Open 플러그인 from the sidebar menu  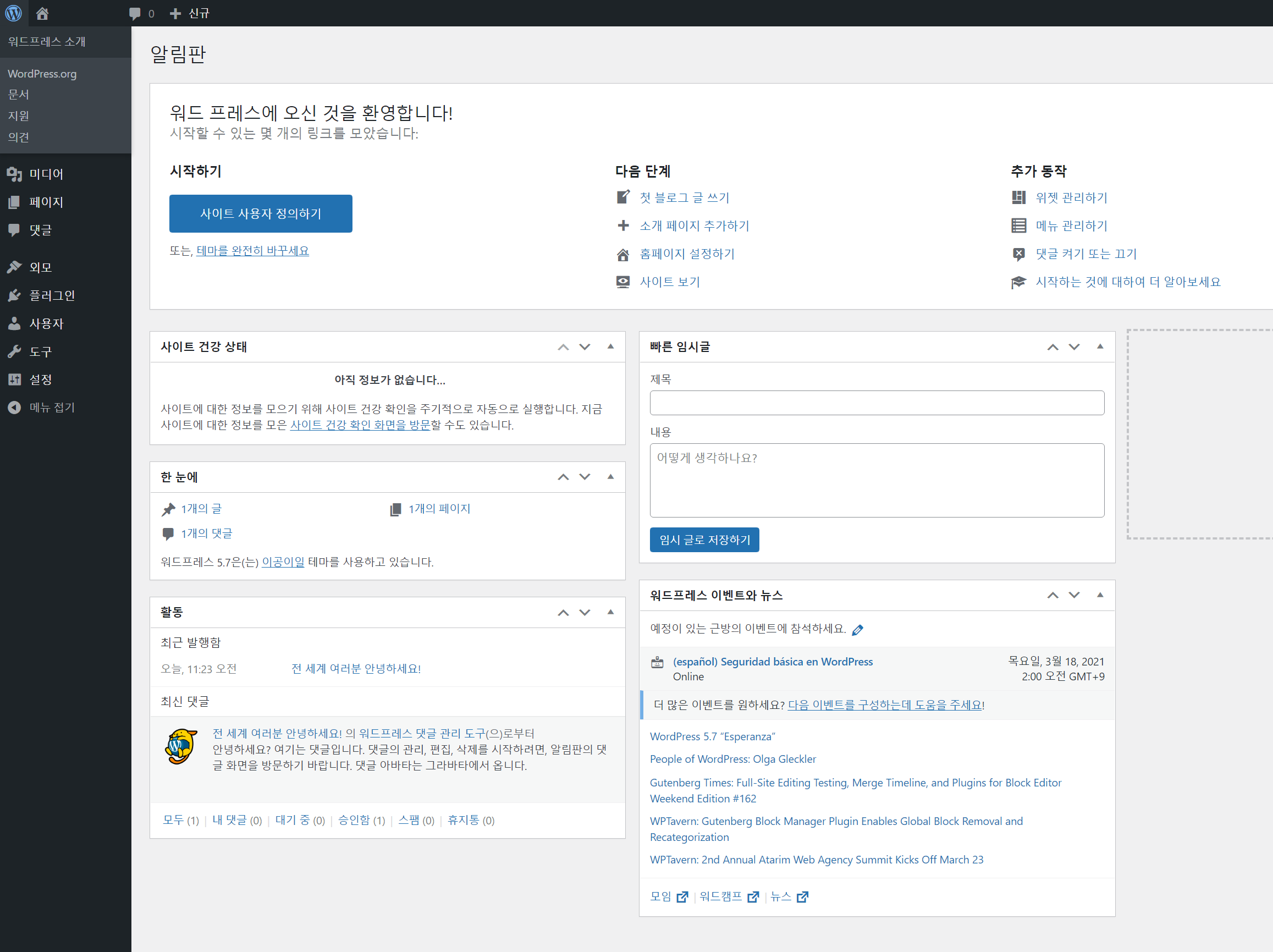[52, 295]
